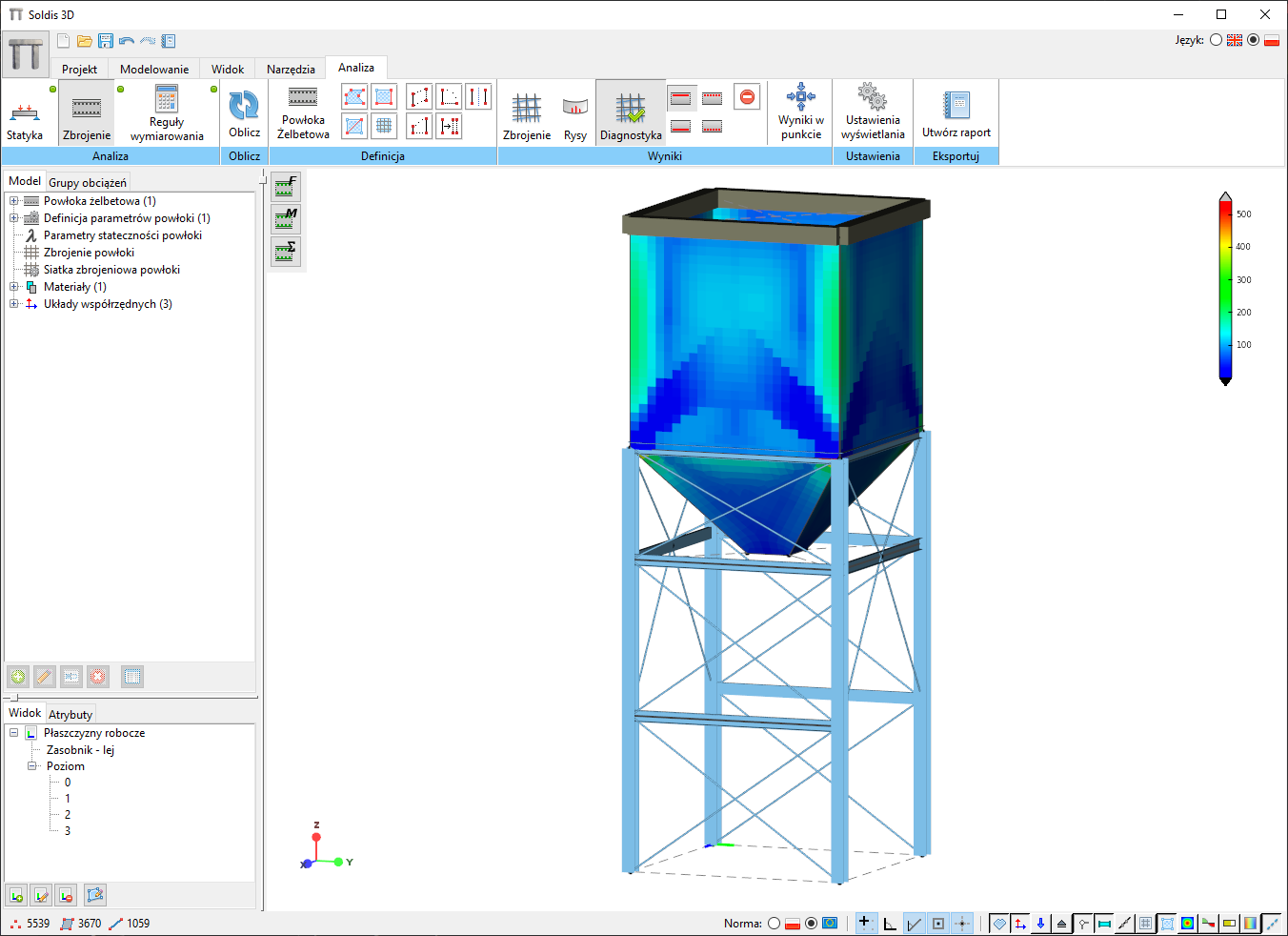1288x936 pixels.
Task: Click the color scale legend bar
Action: 1225,289
